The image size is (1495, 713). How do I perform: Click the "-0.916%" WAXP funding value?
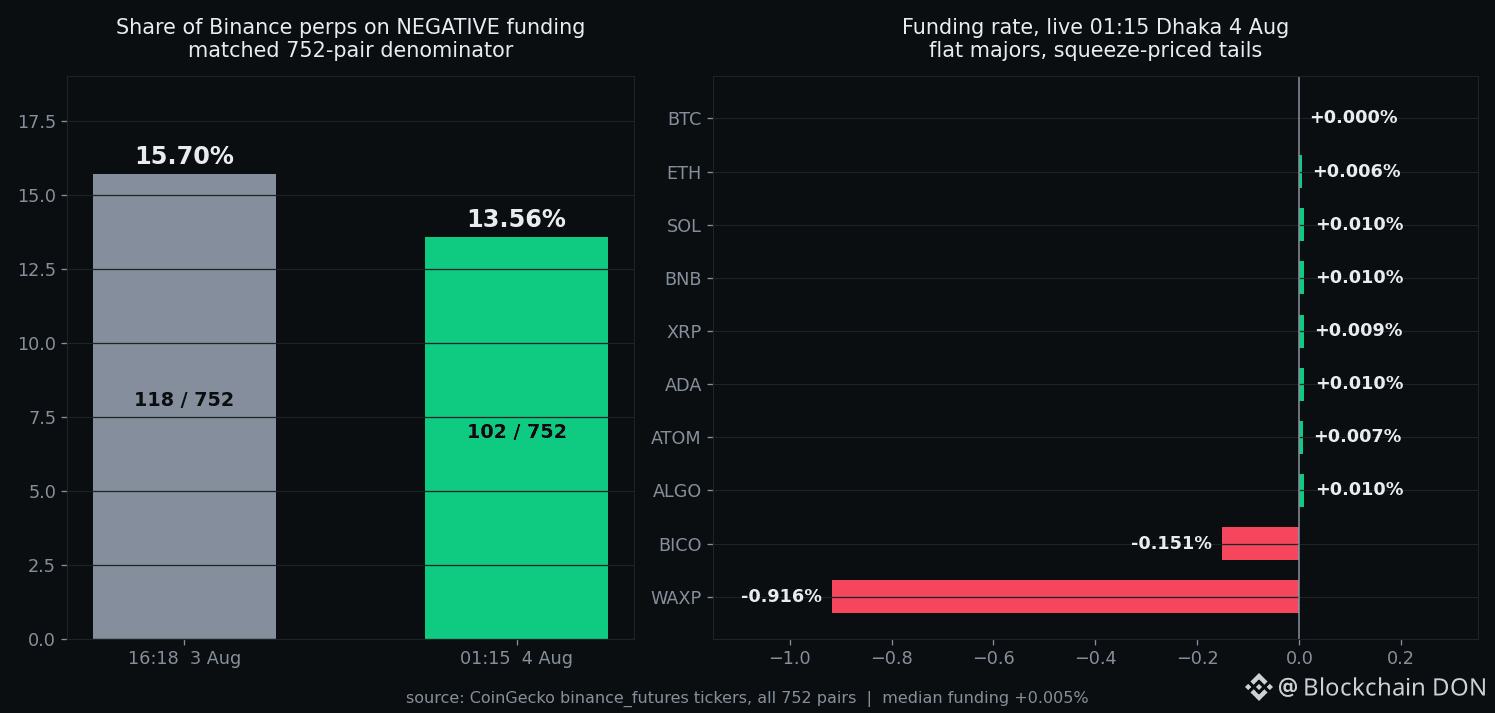click(781, 597)
